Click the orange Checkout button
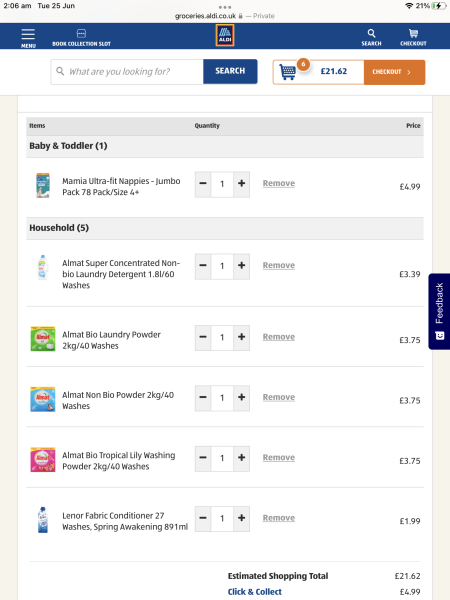The height and width of the screenshot is (600, 450). click(395, 72)
